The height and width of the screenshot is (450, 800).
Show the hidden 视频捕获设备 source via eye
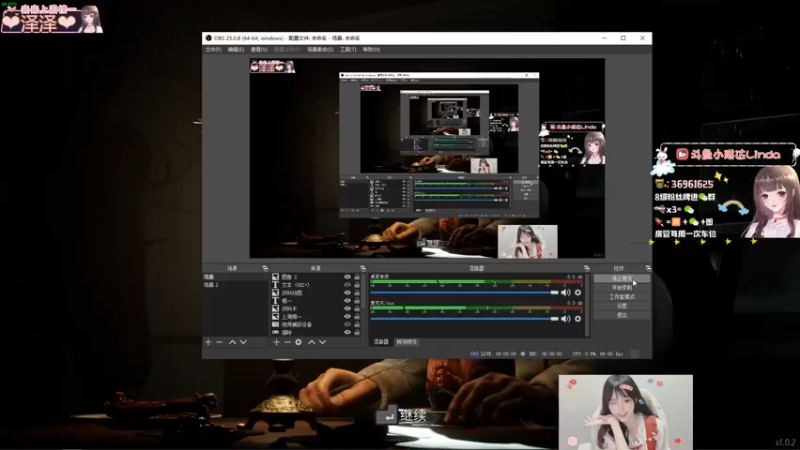click(347, 324)
